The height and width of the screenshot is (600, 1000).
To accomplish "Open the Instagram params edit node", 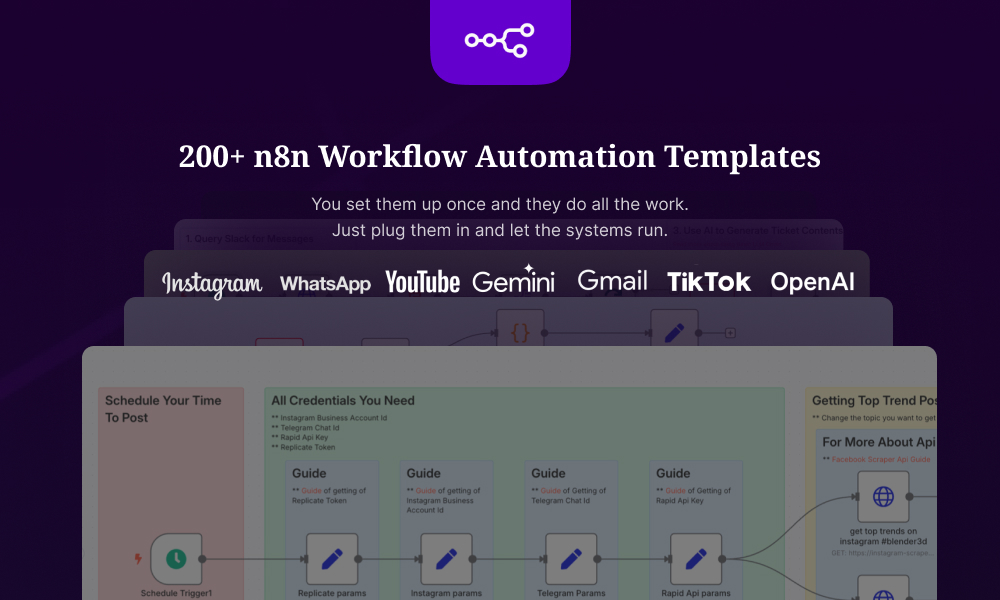I will [x=447, y=558].
